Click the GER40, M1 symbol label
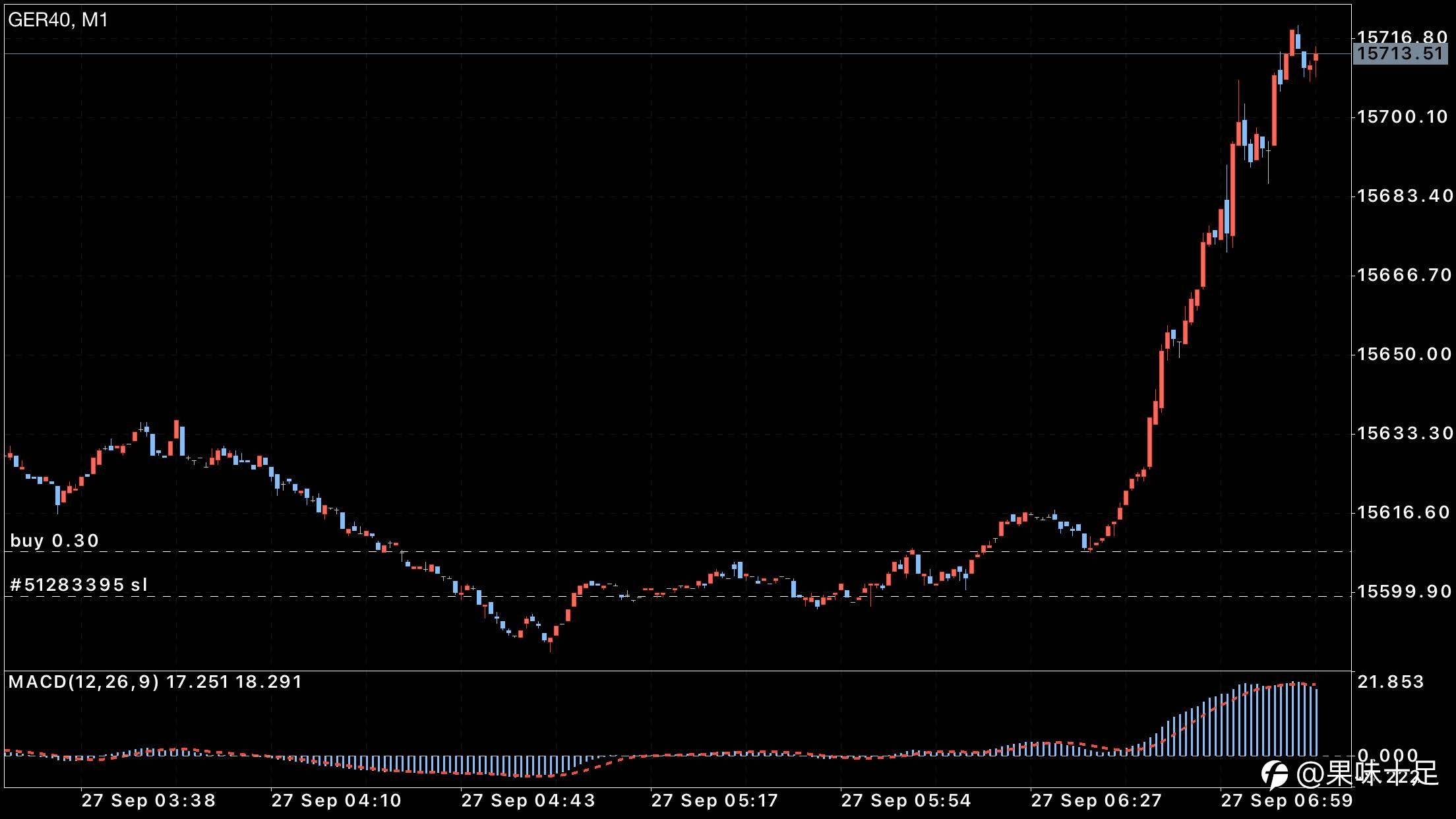Screen dimensions: 1456x819 (x=58, y=20)
